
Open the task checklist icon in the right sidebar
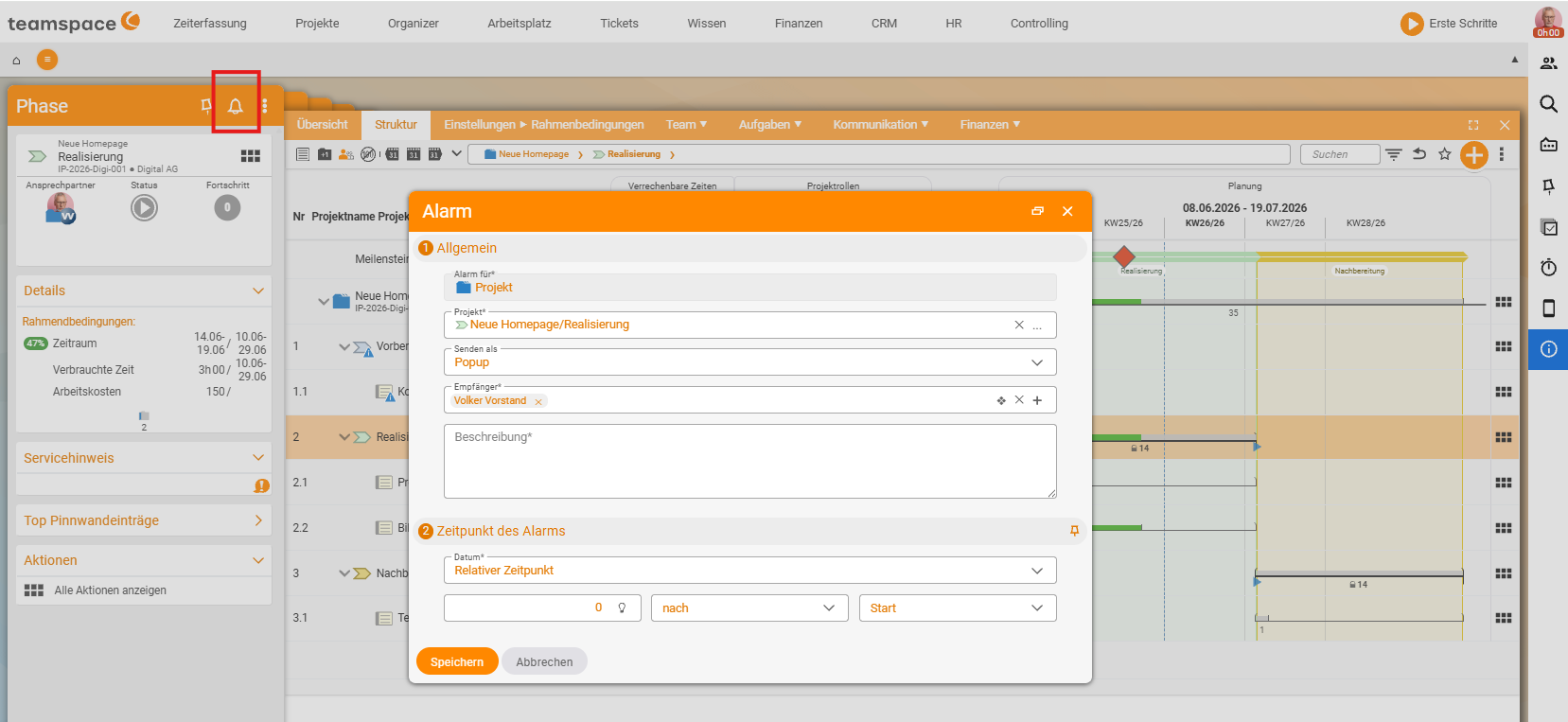tap(1548, 227)
